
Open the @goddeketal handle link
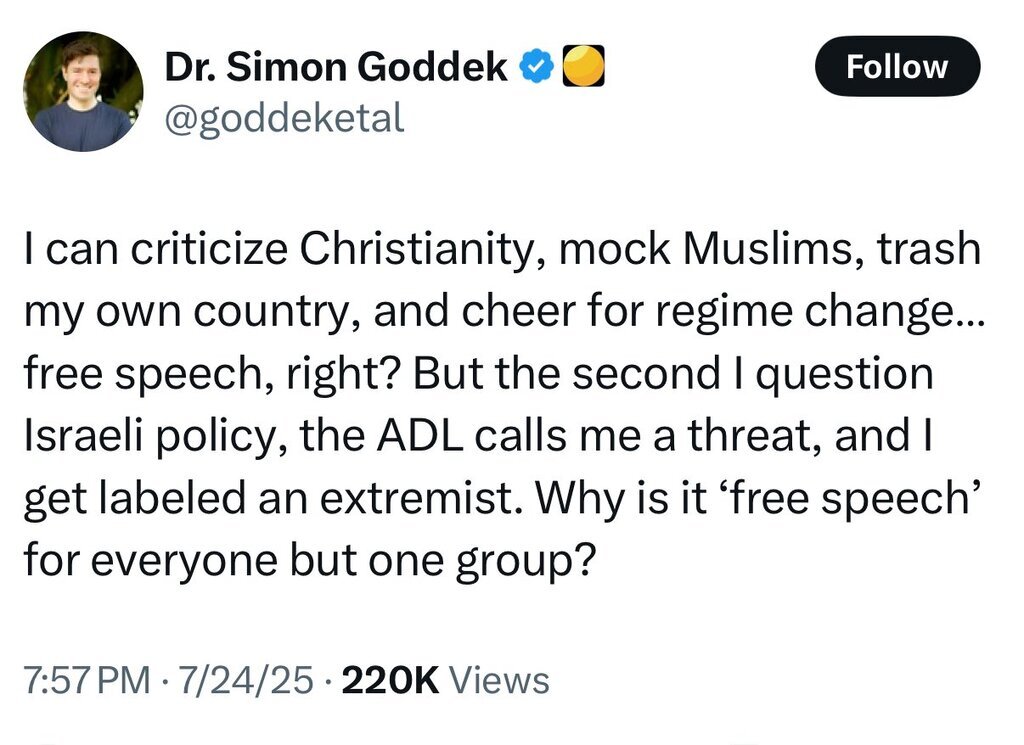pyautogui.click(x=283, y=120)
